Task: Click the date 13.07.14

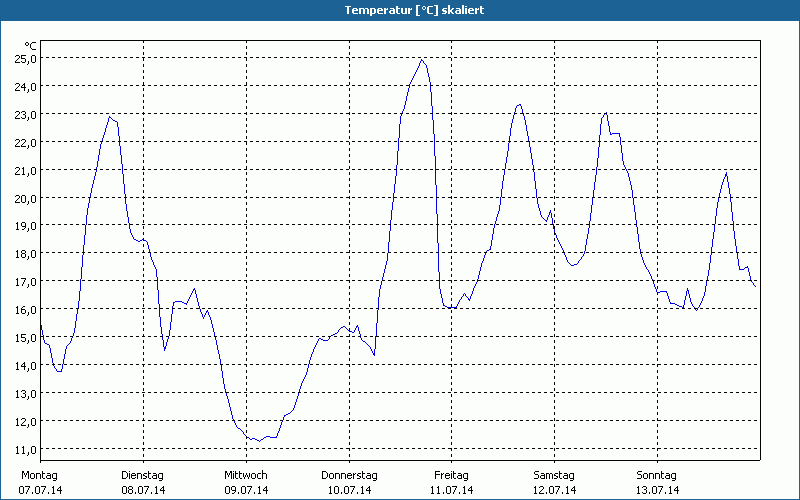Action: point(658,490)
